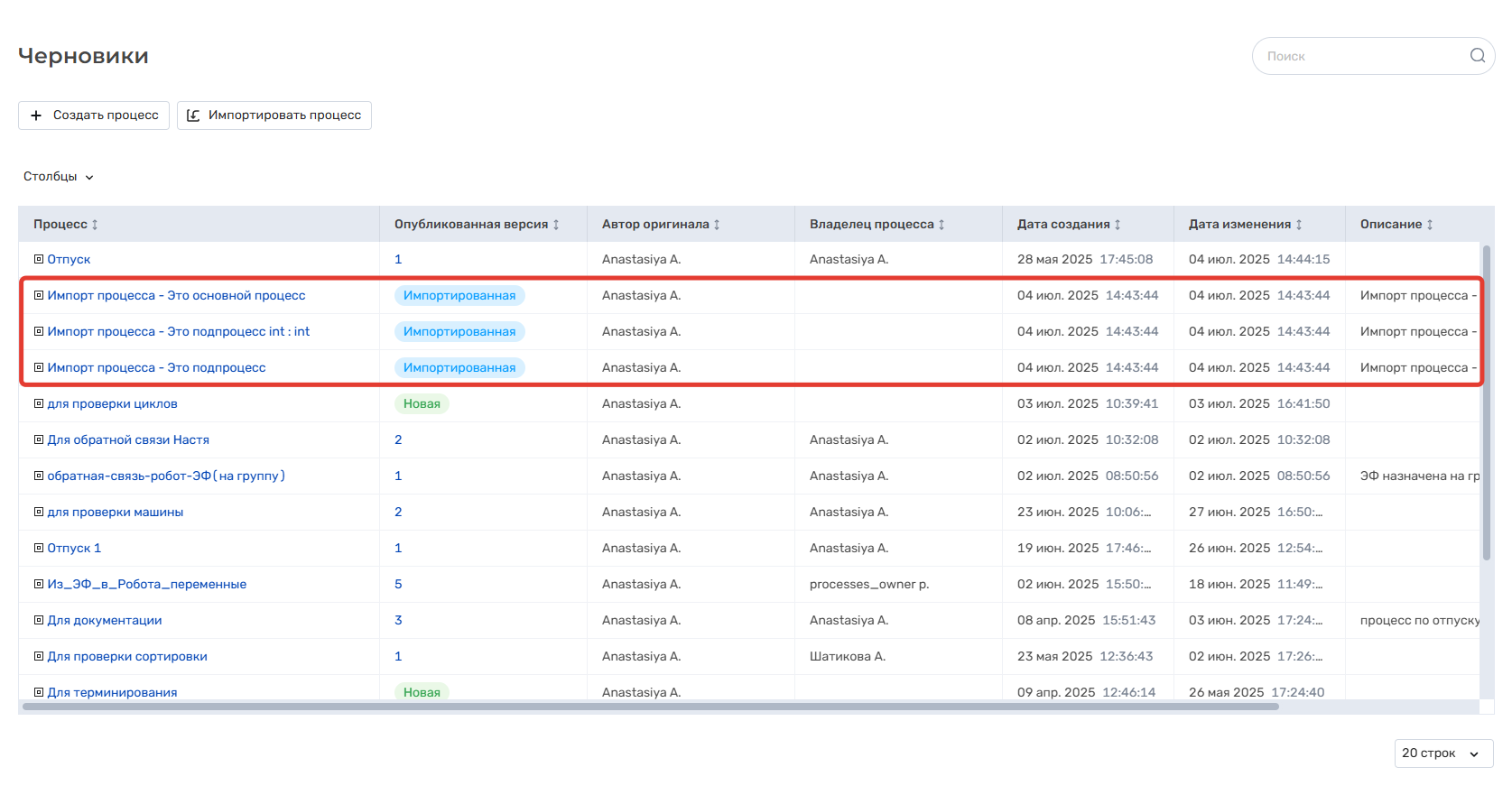
Task: Click published version 5 link
Action: coord(398,584)
